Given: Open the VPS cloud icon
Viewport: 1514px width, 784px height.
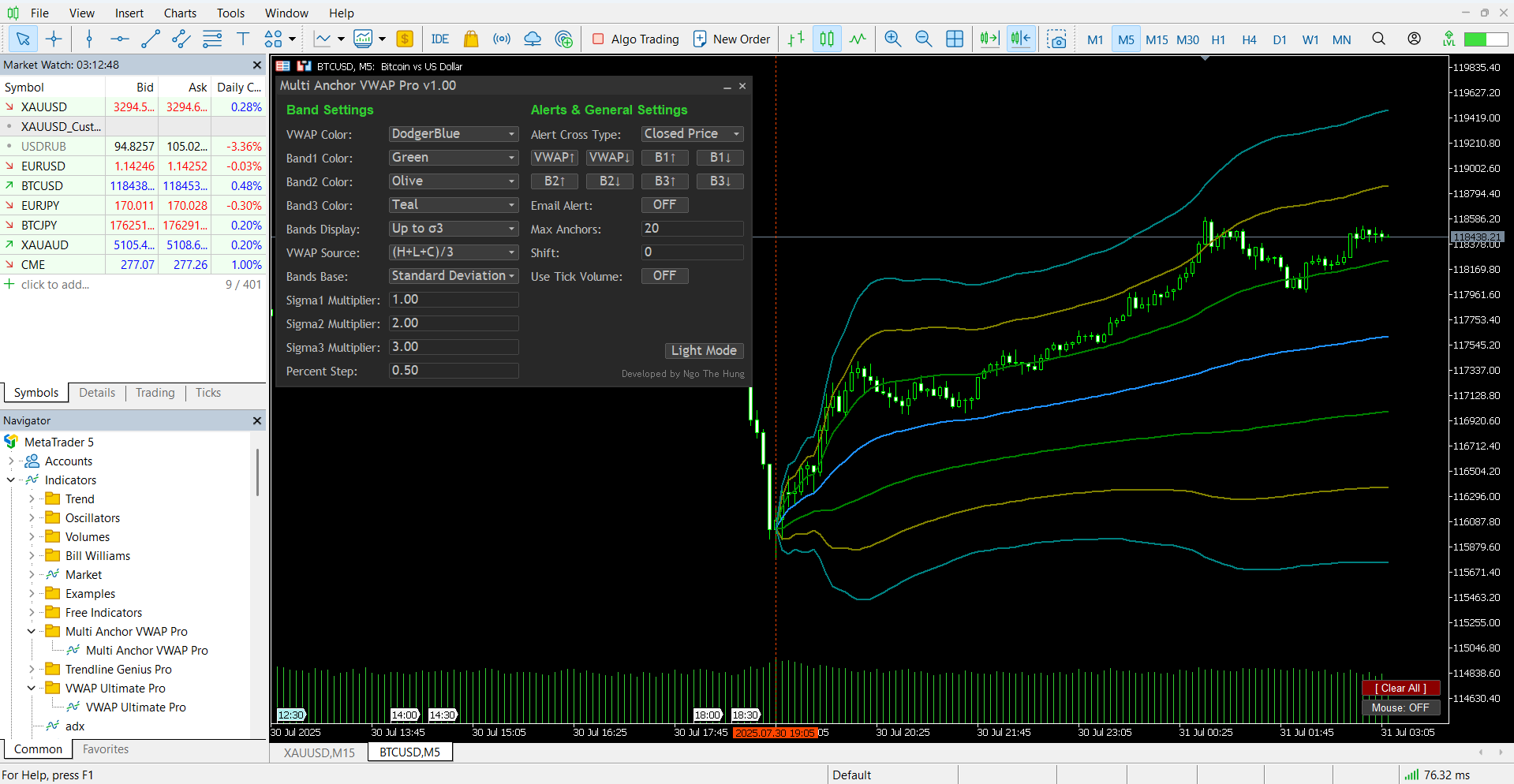Looking at the screenshot, I should [533, 39].
